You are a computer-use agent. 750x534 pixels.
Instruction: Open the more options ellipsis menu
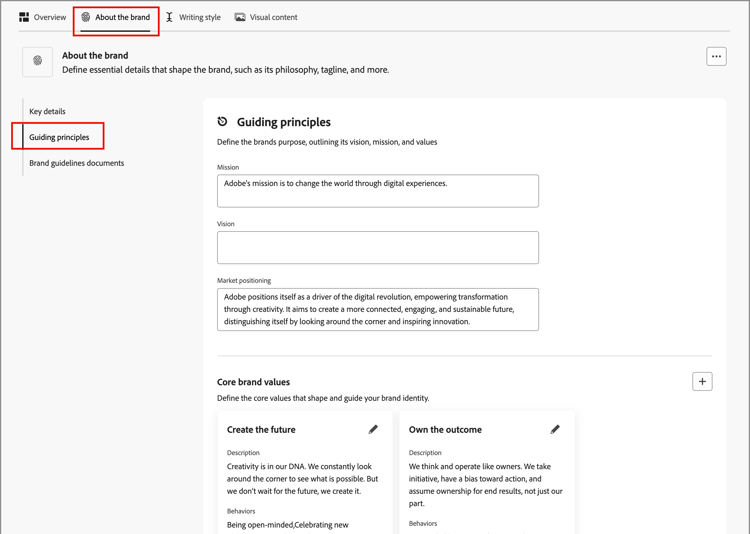(716, 56)
